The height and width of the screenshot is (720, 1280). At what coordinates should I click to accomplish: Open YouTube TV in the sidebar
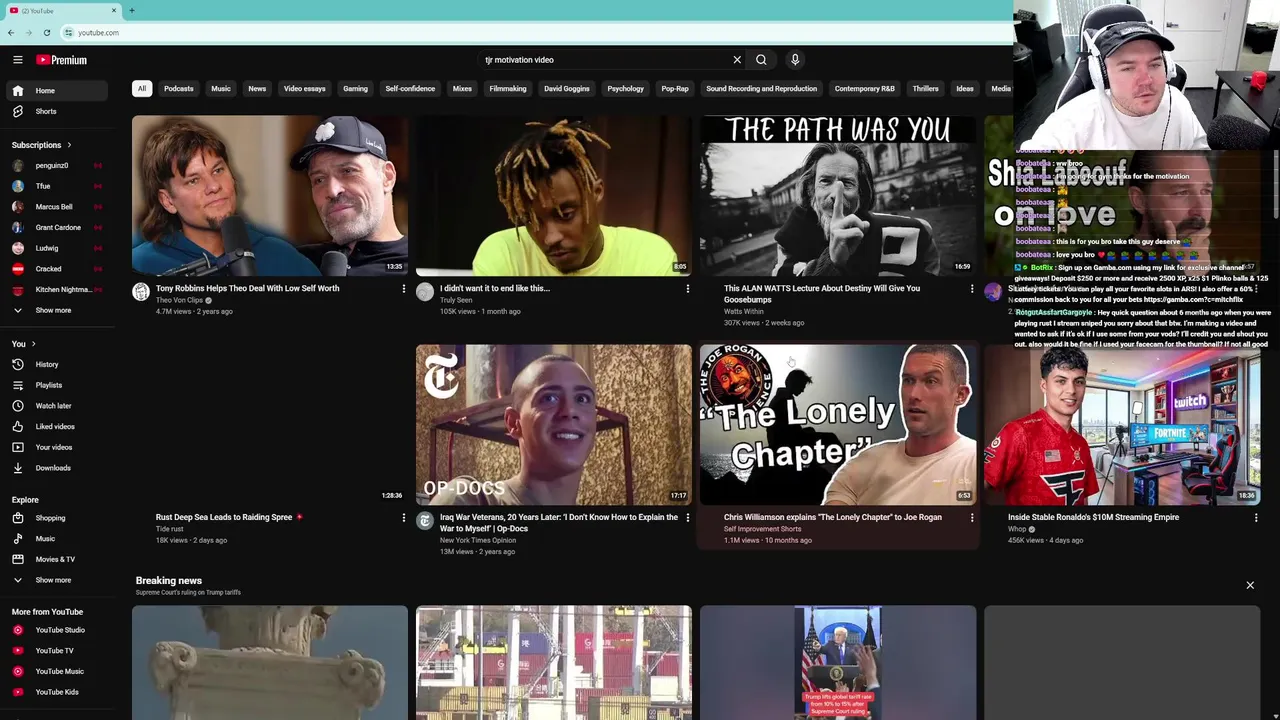point(59,651)
